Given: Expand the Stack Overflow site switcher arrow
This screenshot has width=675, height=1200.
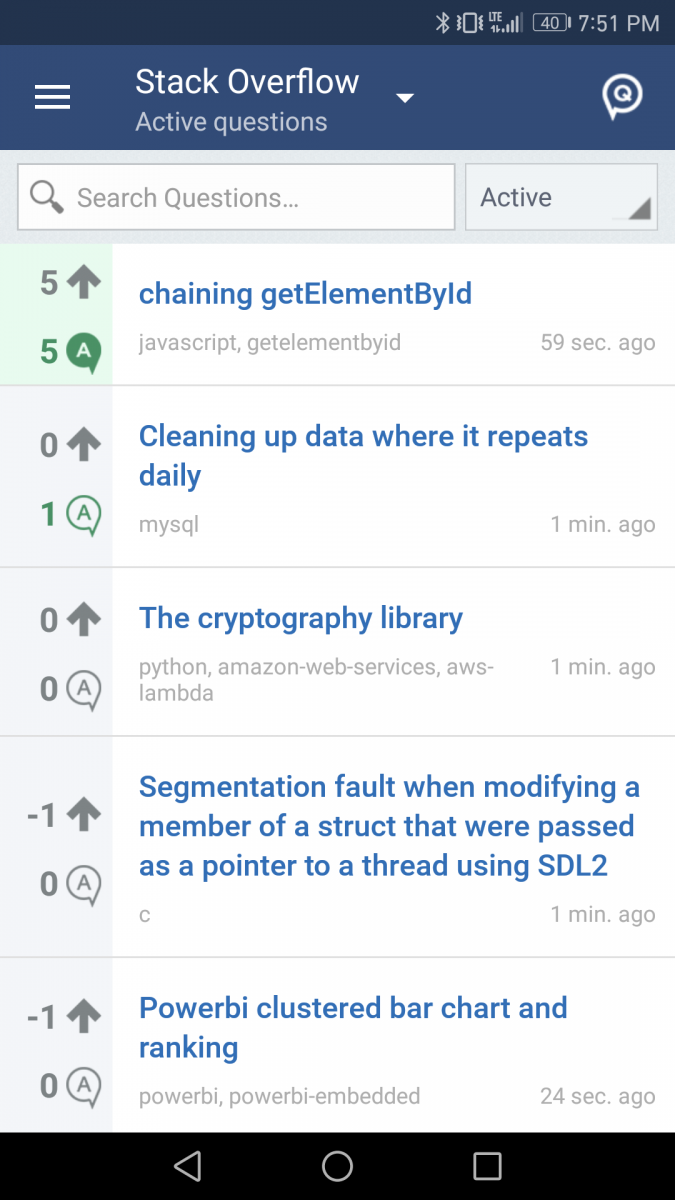Looking at the screenshot, I should tap(404, 98).
